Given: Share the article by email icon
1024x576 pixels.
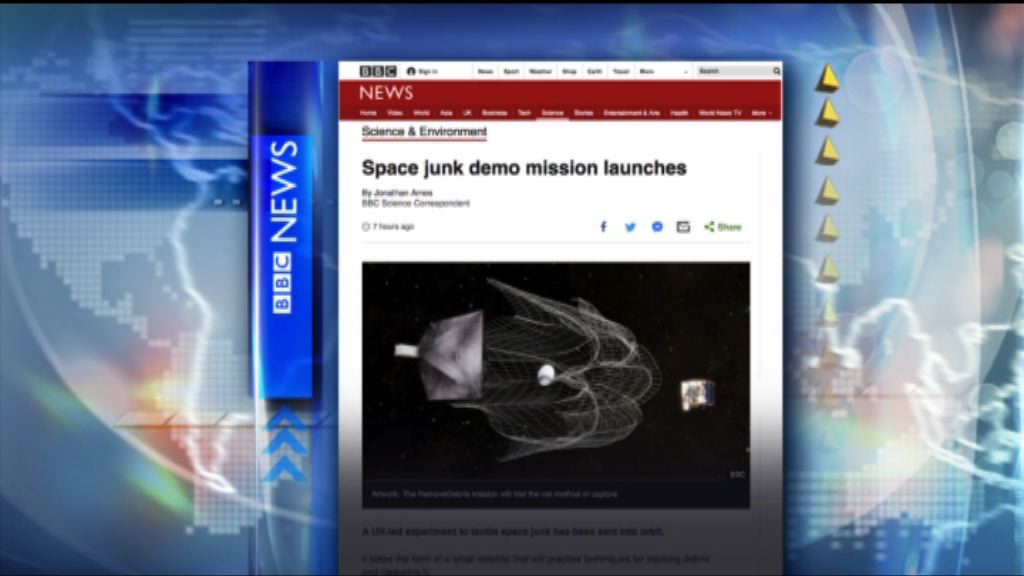Looking at the screenshot, I should [x=683, y=227].
